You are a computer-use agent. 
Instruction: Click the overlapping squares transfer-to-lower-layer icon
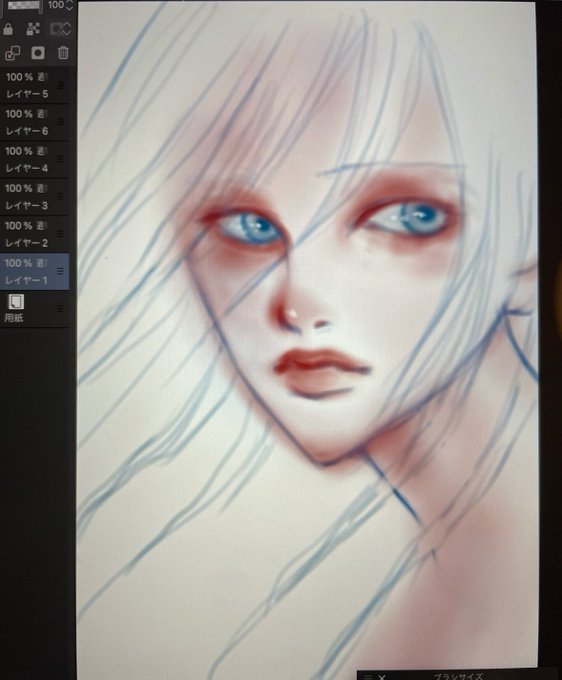coord(12,53)
